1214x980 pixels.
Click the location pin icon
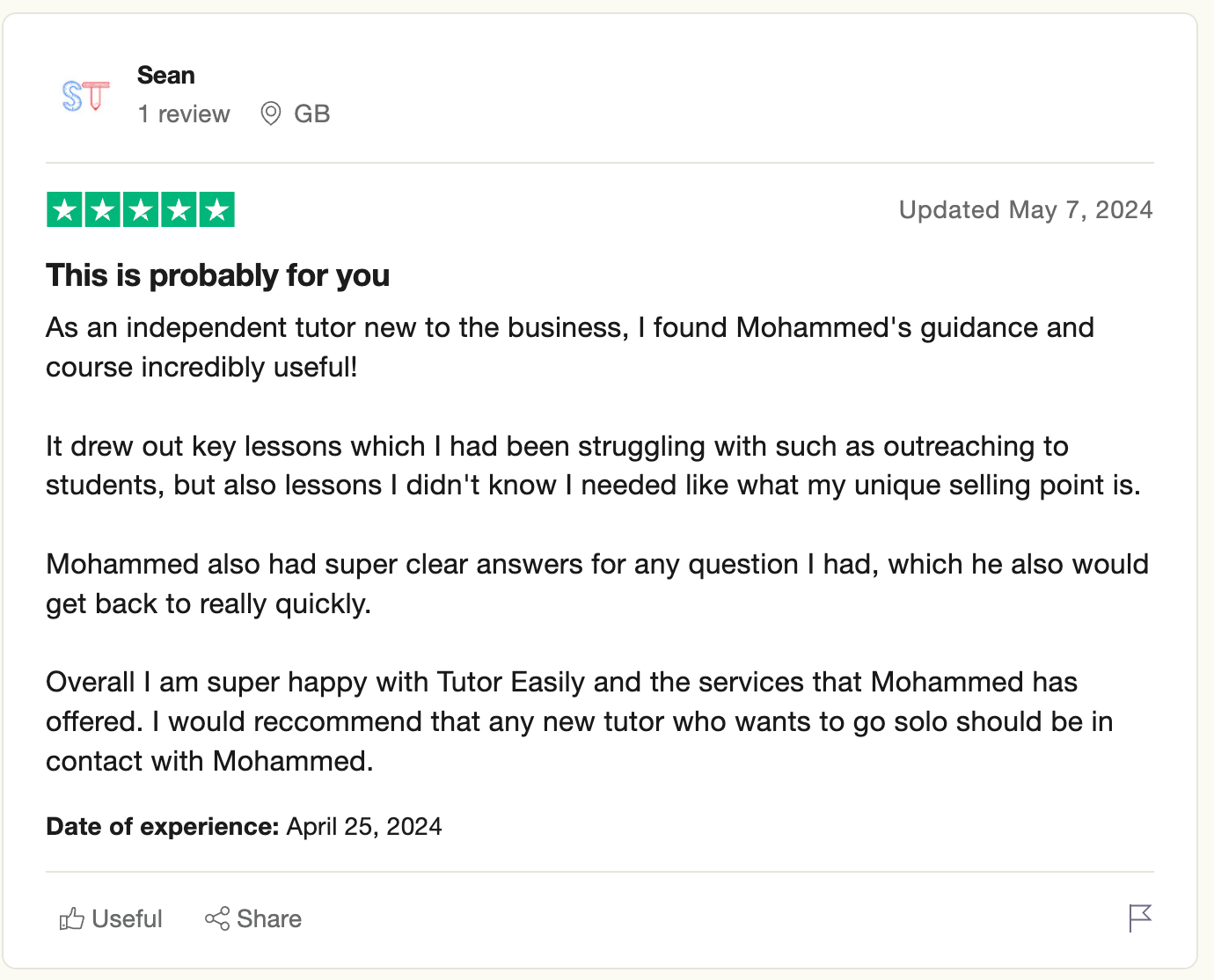pos(271,114)
